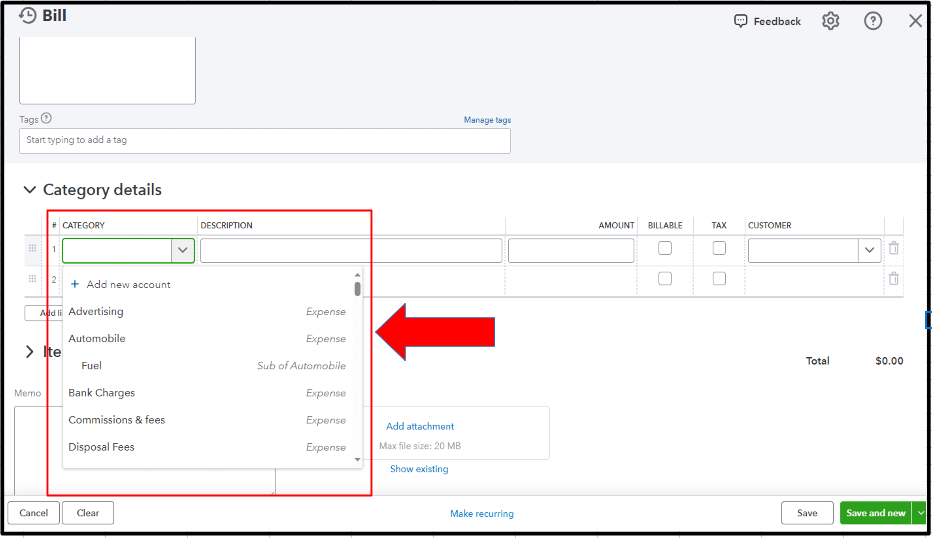Click the Clear button
Screen dimensions: 932x538
point(87,512)
